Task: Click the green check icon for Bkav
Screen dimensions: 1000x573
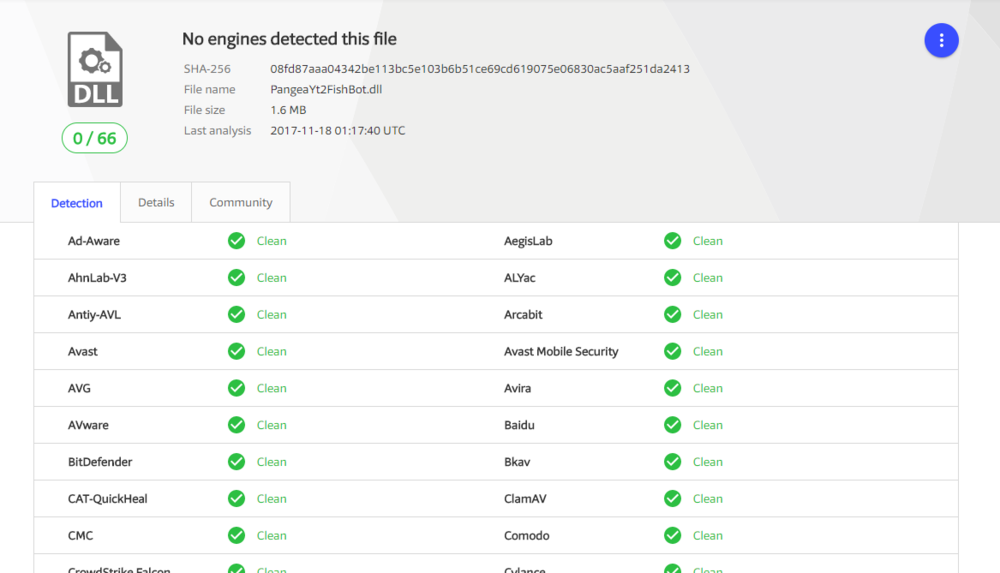Action: [672, 462]
